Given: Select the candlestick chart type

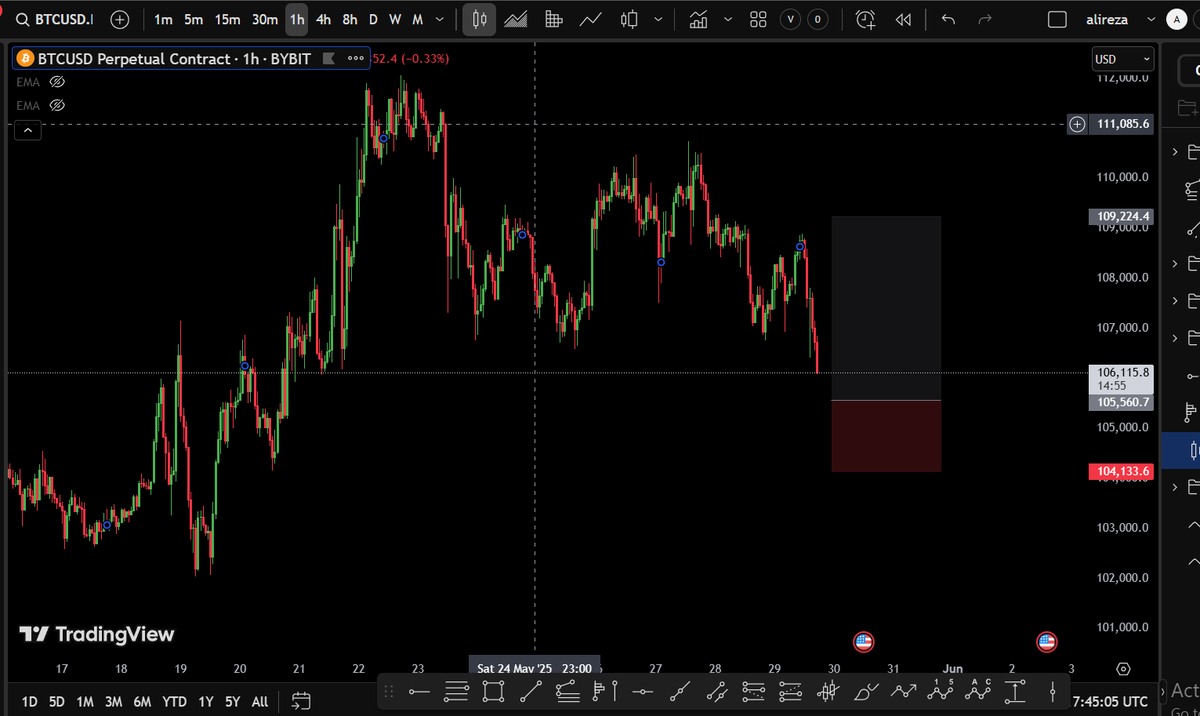Looking at the screenshot, I should (x=480, y=20).
